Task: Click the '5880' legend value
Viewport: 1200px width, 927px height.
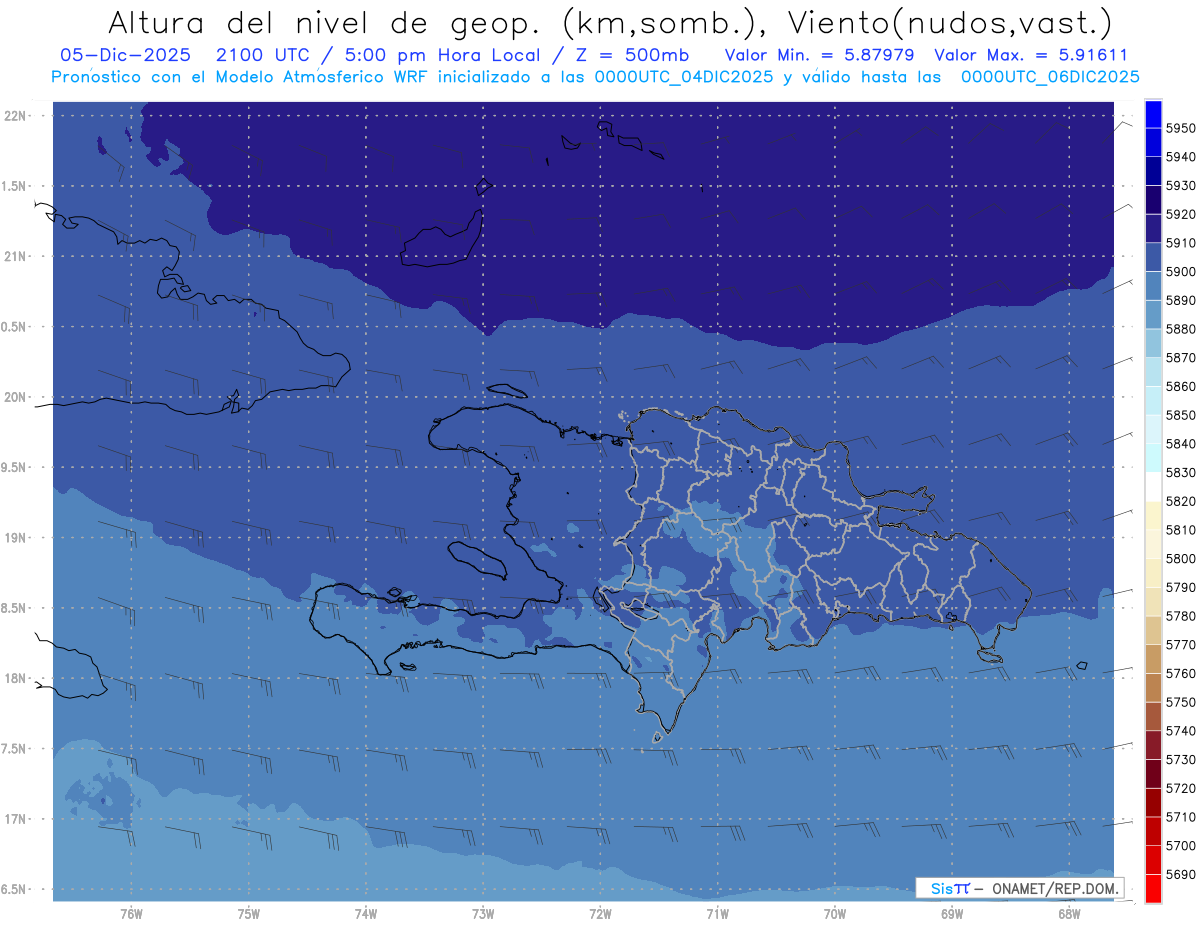Action: point(1180,329)
